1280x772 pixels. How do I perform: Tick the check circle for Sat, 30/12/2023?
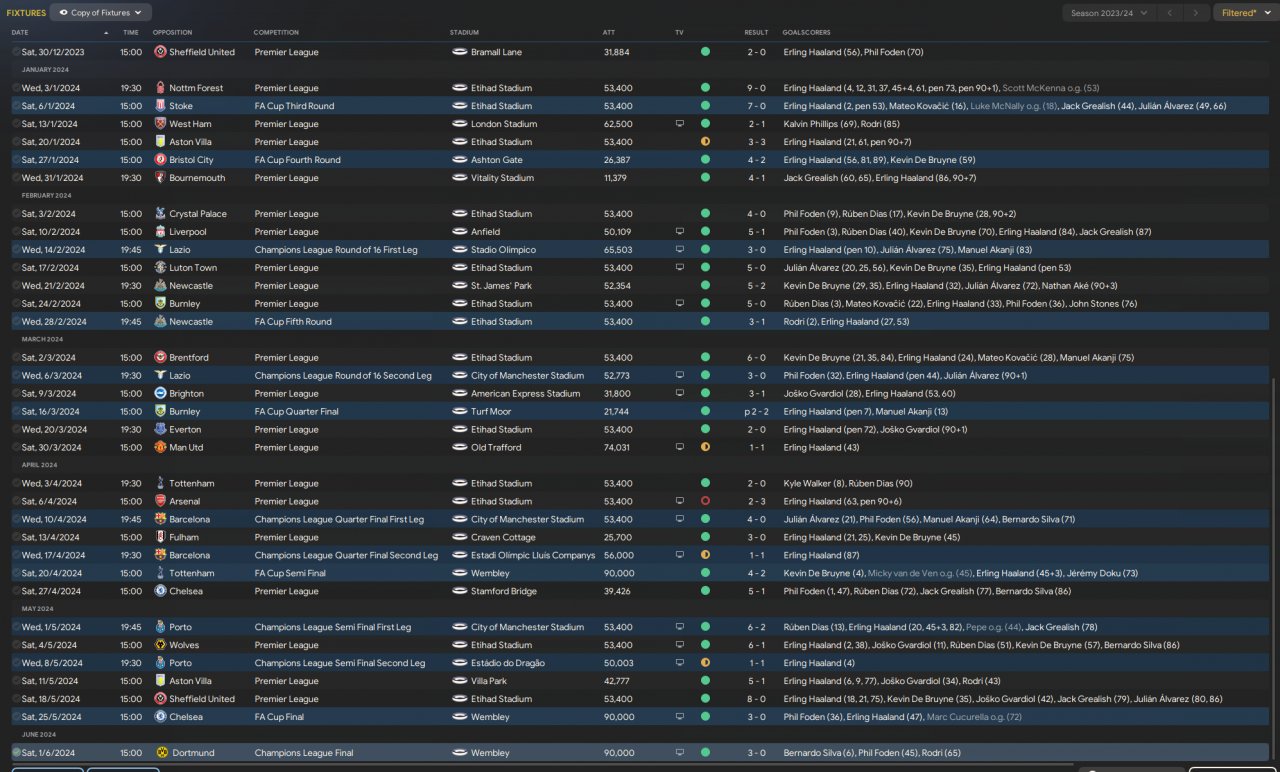16,52
